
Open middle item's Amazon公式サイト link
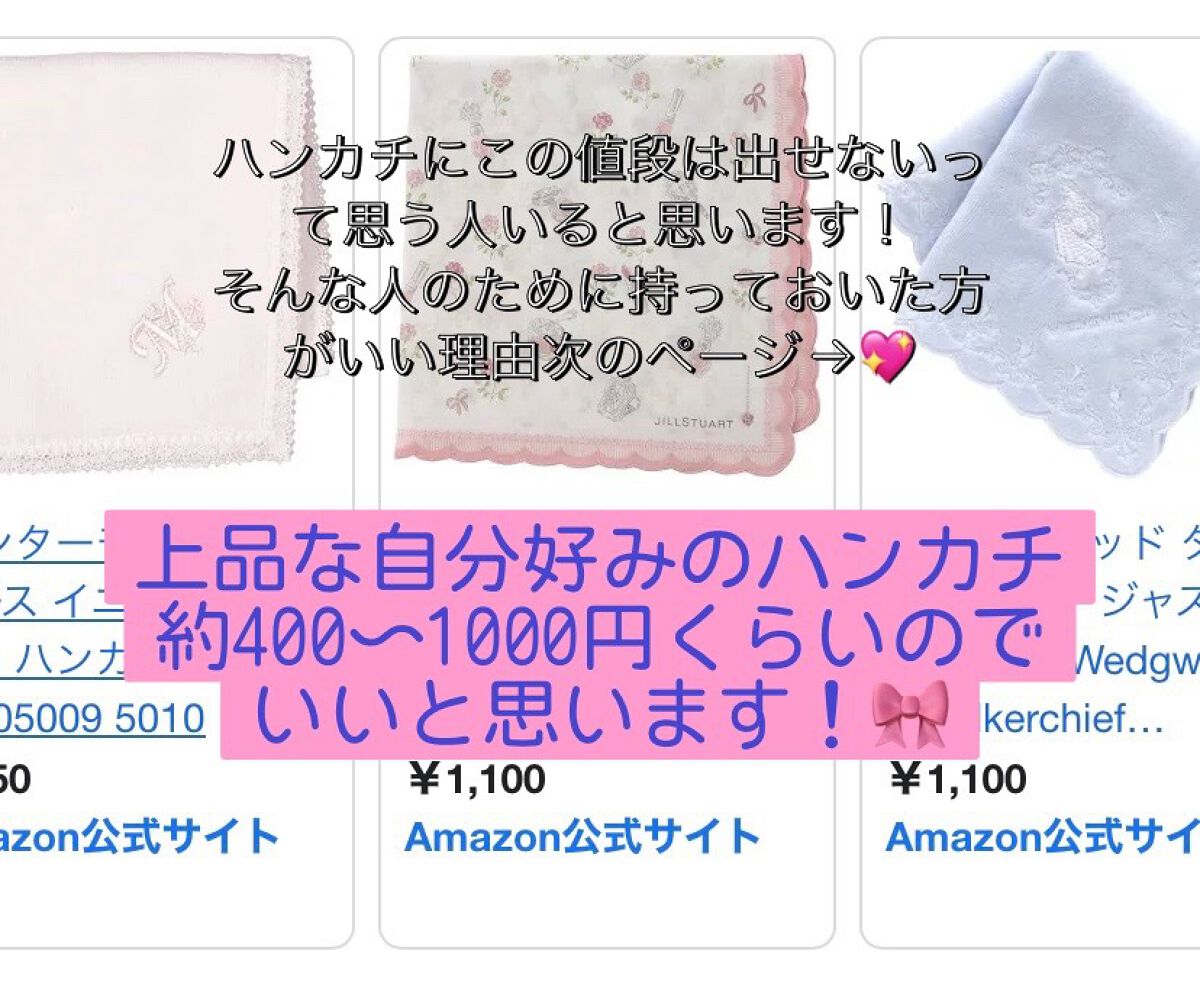[582, 837]
